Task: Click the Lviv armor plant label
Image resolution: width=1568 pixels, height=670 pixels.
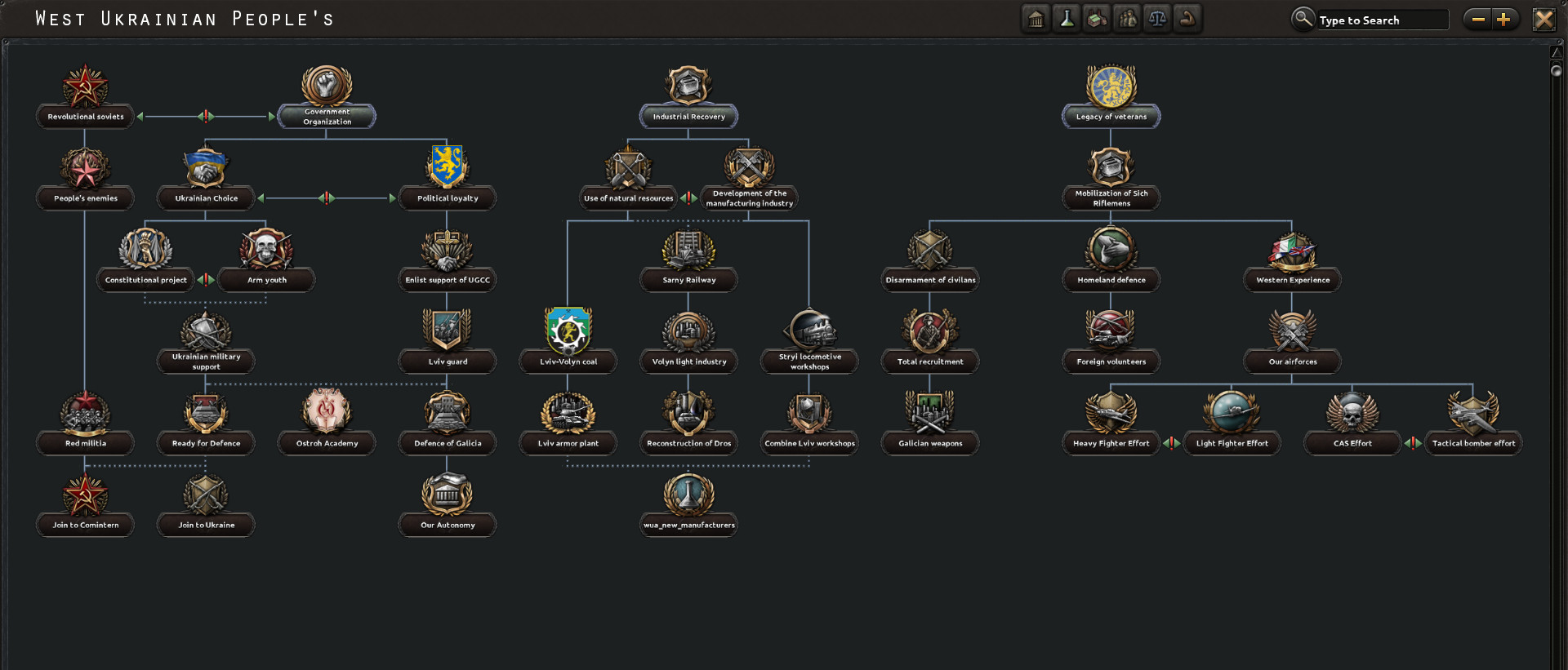Action: coord(568,443)
